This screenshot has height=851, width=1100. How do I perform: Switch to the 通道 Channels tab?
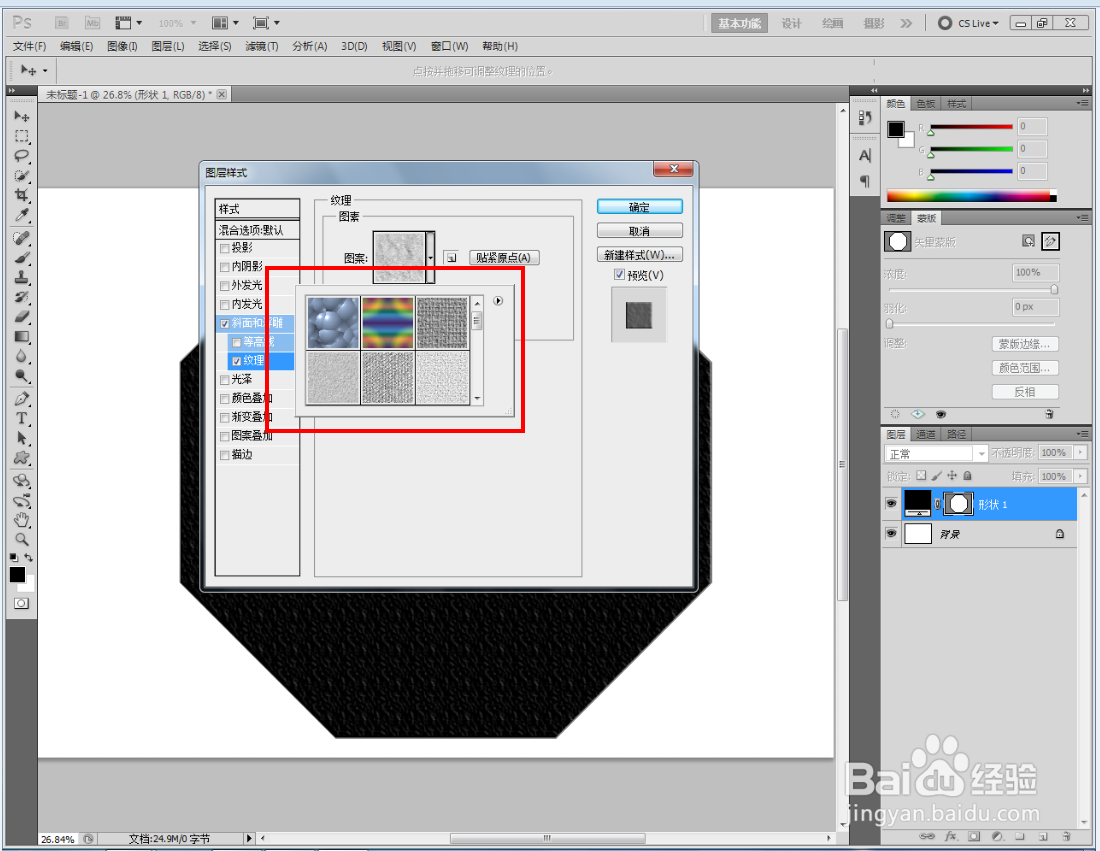coord(925,434)
